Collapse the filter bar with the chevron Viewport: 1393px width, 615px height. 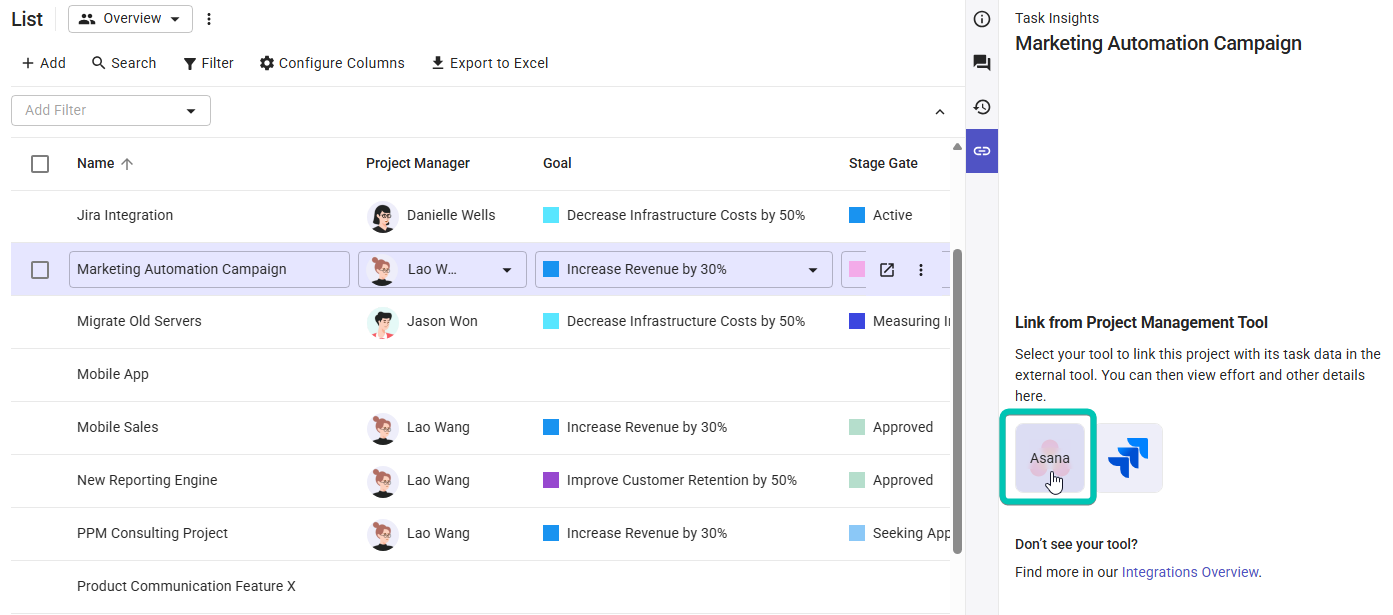(939, 111)
